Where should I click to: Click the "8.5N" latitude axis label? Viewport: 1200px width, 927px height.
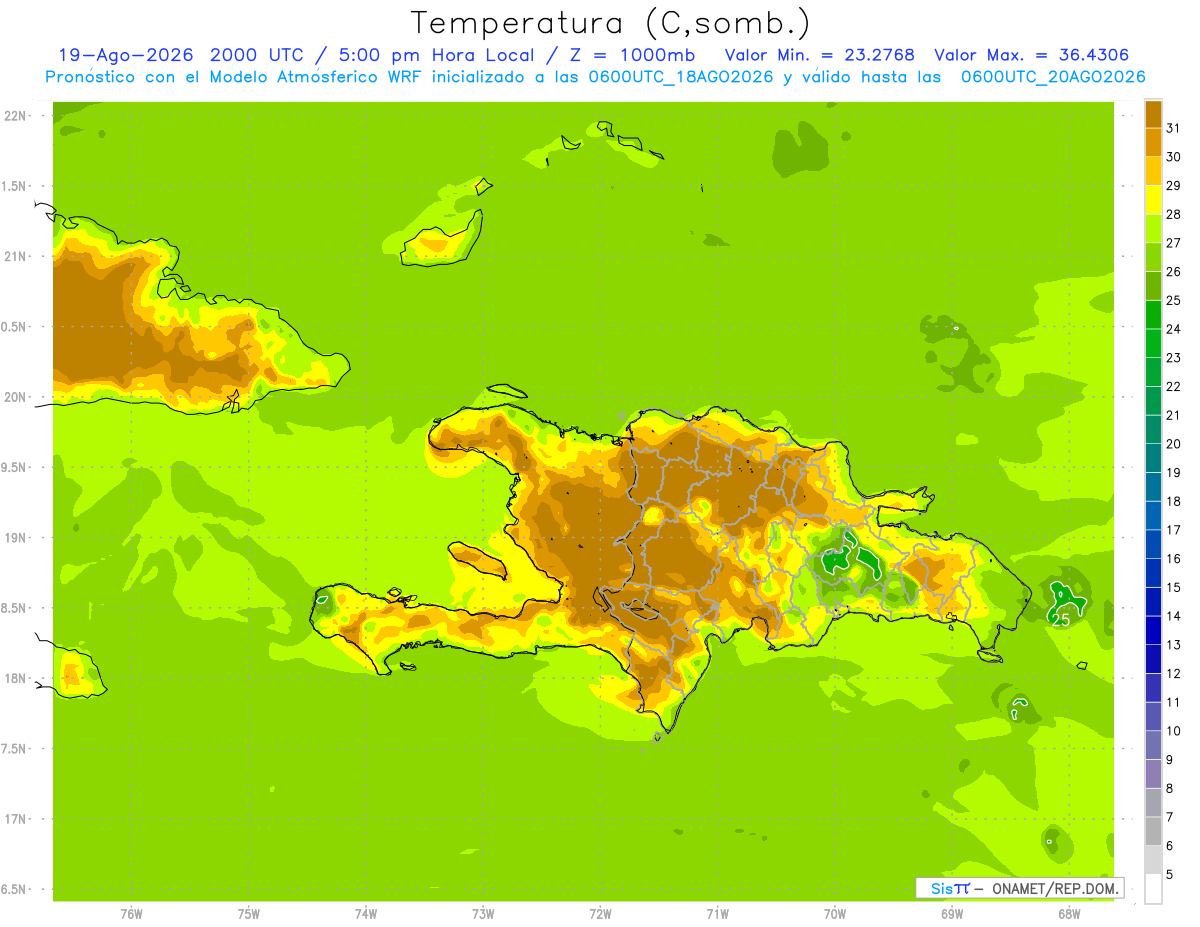[14, 608]
